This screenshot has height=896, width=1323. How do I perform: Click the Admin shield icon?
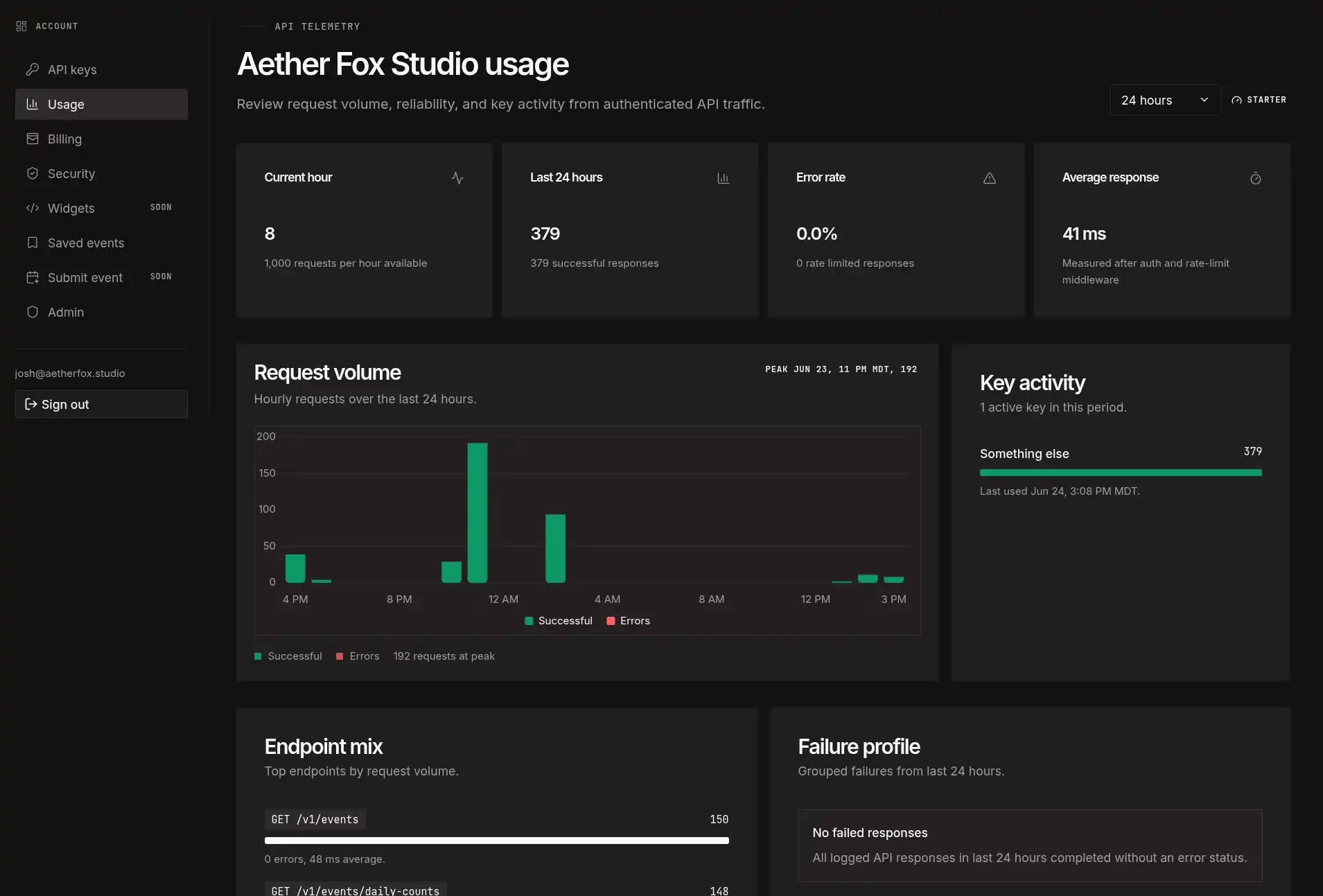click(32, 312)
